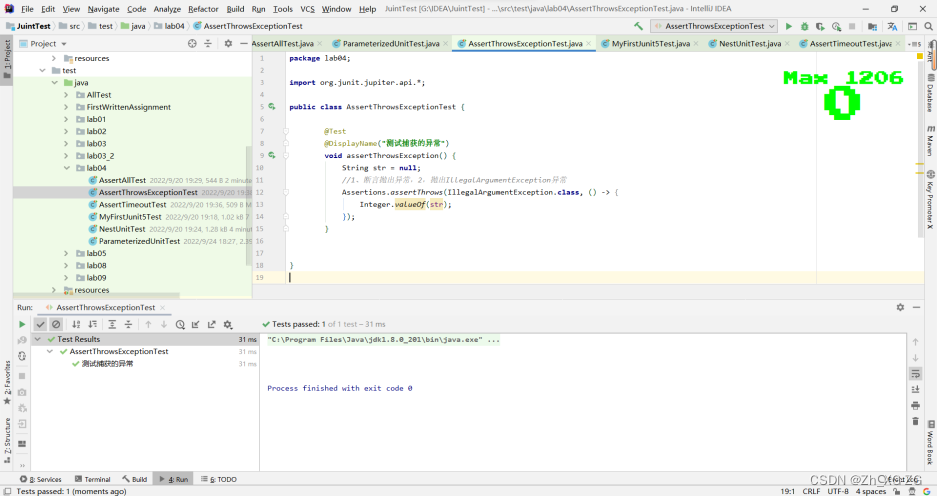Image resolution: width=937 pixels, height=496 pixels.
Task: Toggle Show Ignored tests button
Action: pyautogui.click(x=56, y=324)
